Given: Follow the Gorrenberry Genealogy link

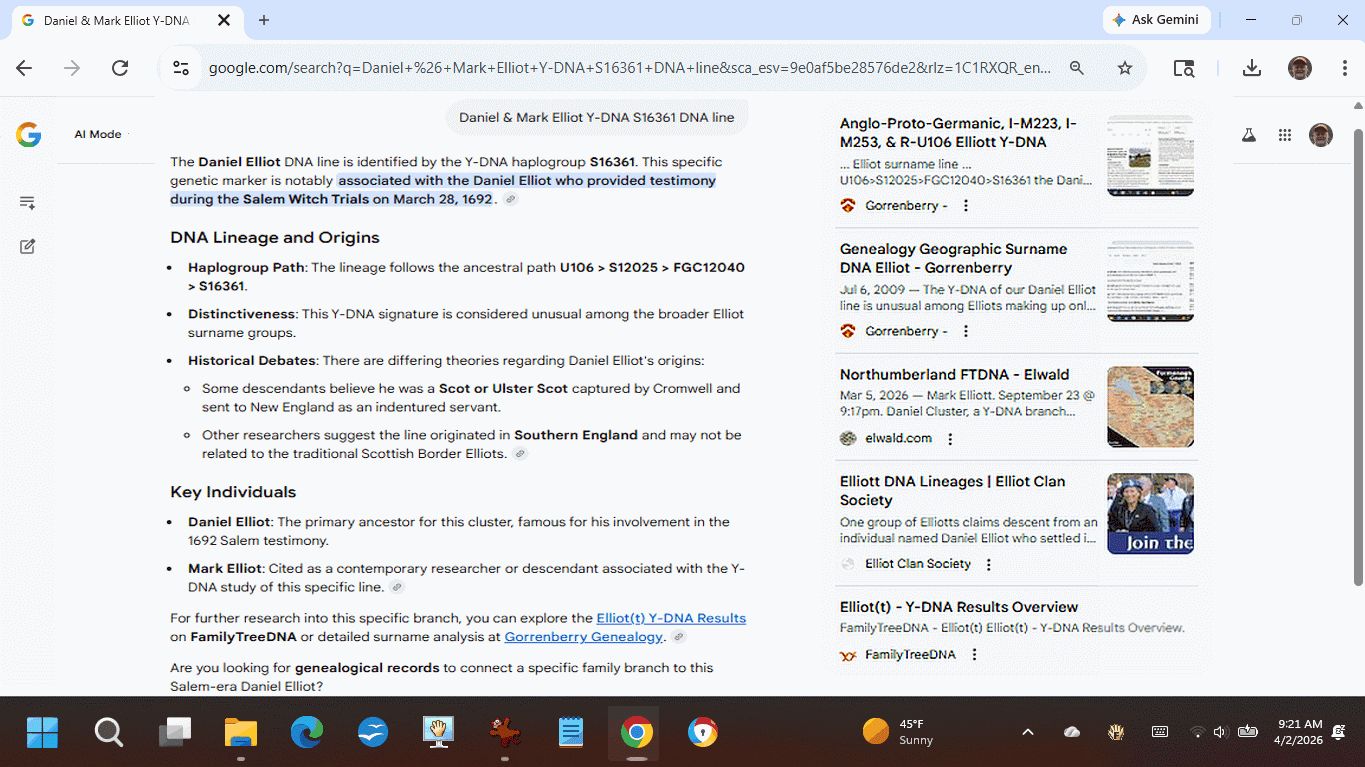Looking at the screenshot, I should pyautogui.click(x=583, y=637).
